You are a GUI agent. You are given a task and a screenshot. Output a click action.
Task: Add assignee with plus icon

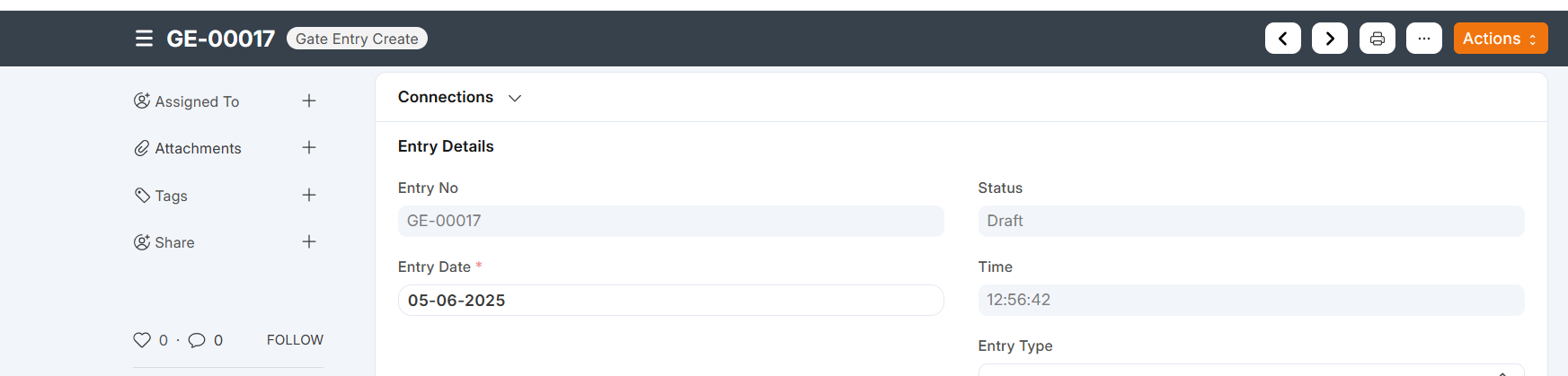pos(309,101)
